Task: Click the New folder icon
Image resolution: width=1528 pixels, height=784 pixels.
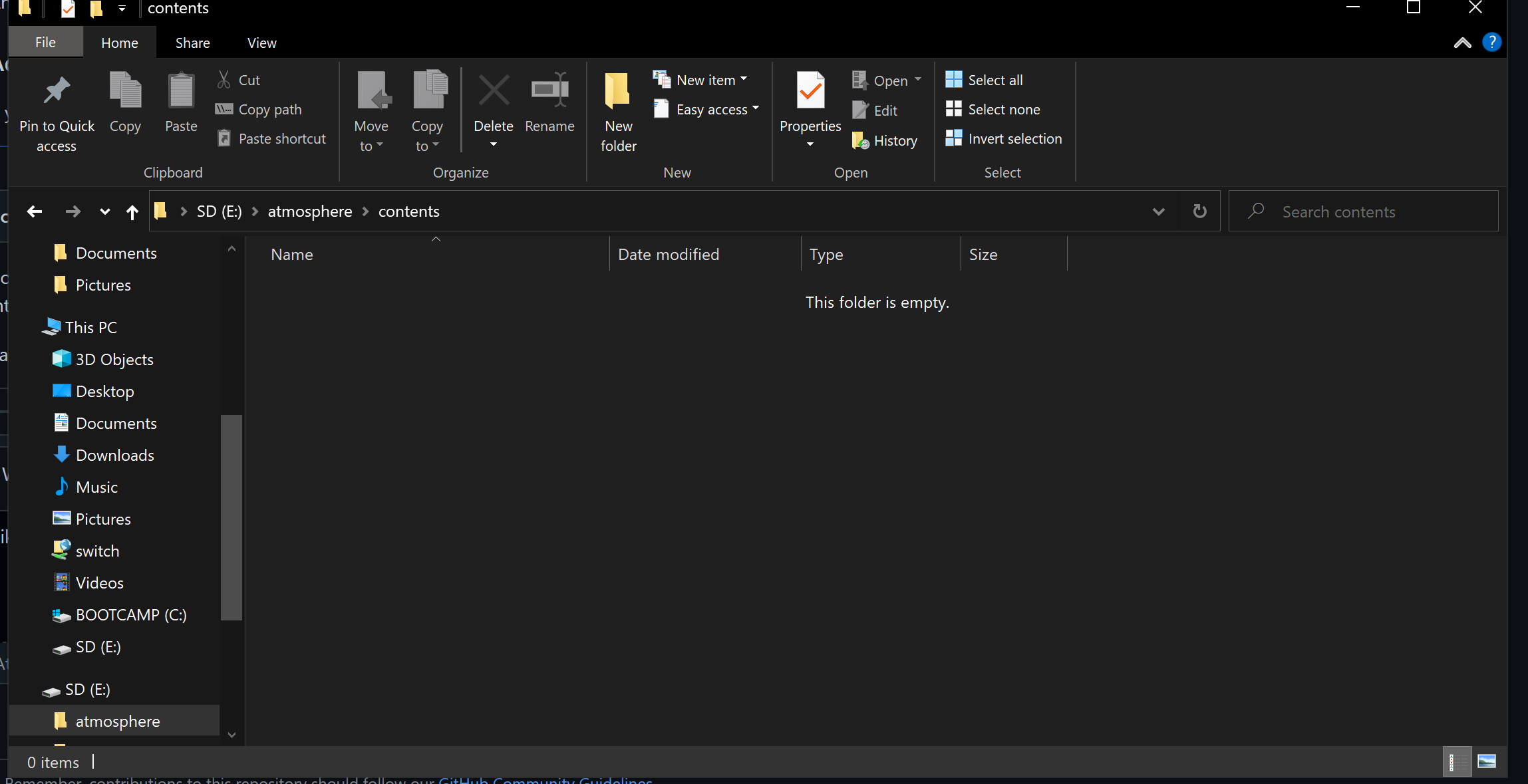Action: click(617, 91)
